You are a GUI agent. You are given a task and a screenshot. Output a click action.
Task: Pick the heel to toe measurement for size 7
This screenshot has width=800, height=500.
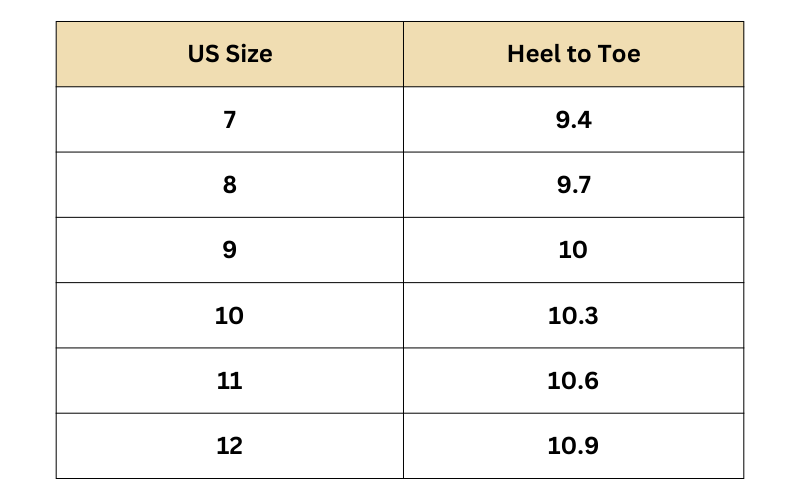point(573,120)
